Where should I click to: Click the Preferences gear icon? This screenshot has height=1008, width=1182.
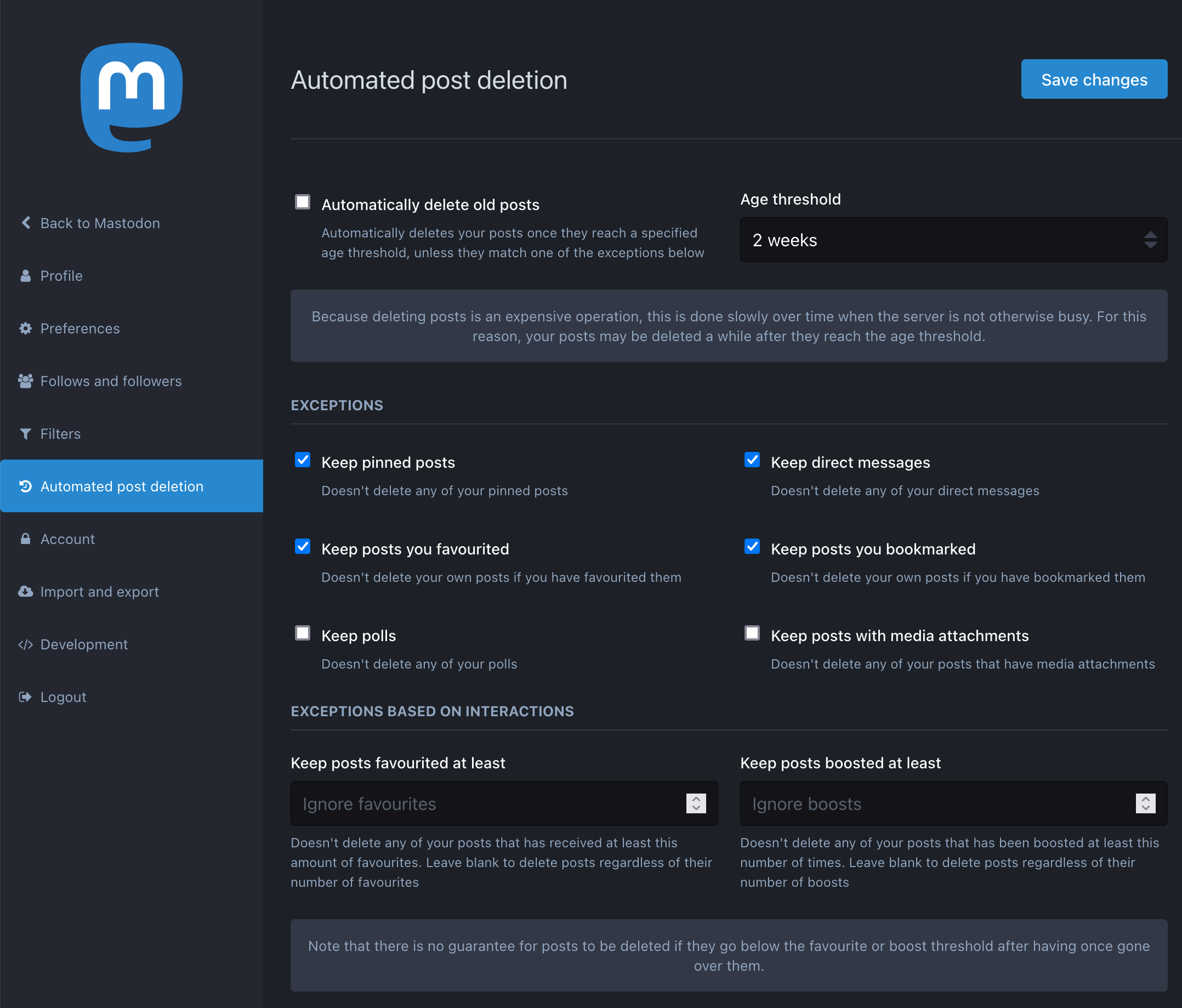pos(26,328)
